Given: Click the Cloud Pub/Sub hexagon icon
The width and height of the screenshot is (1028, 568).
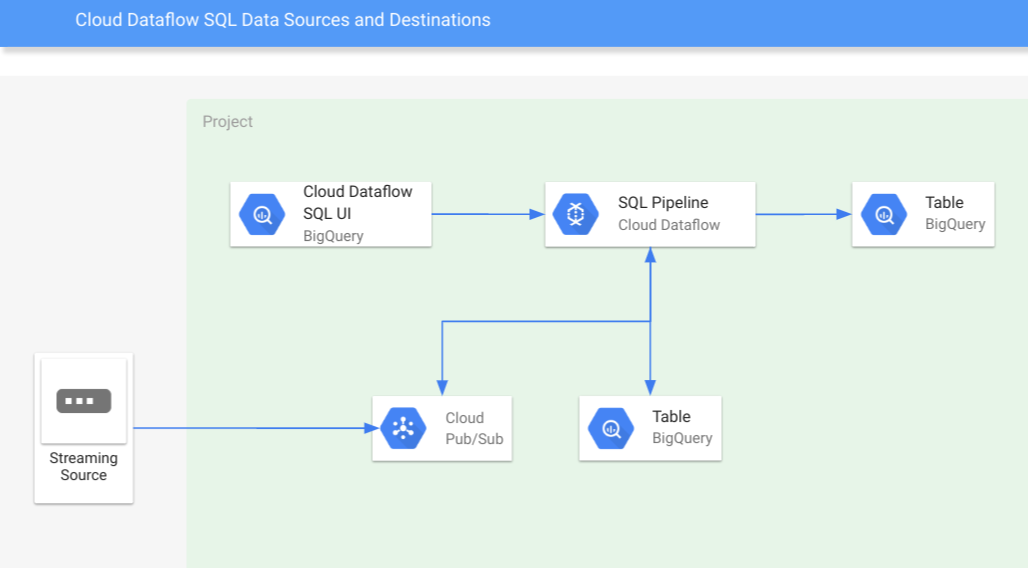Looking at the screenshot, I should [403, 428].
